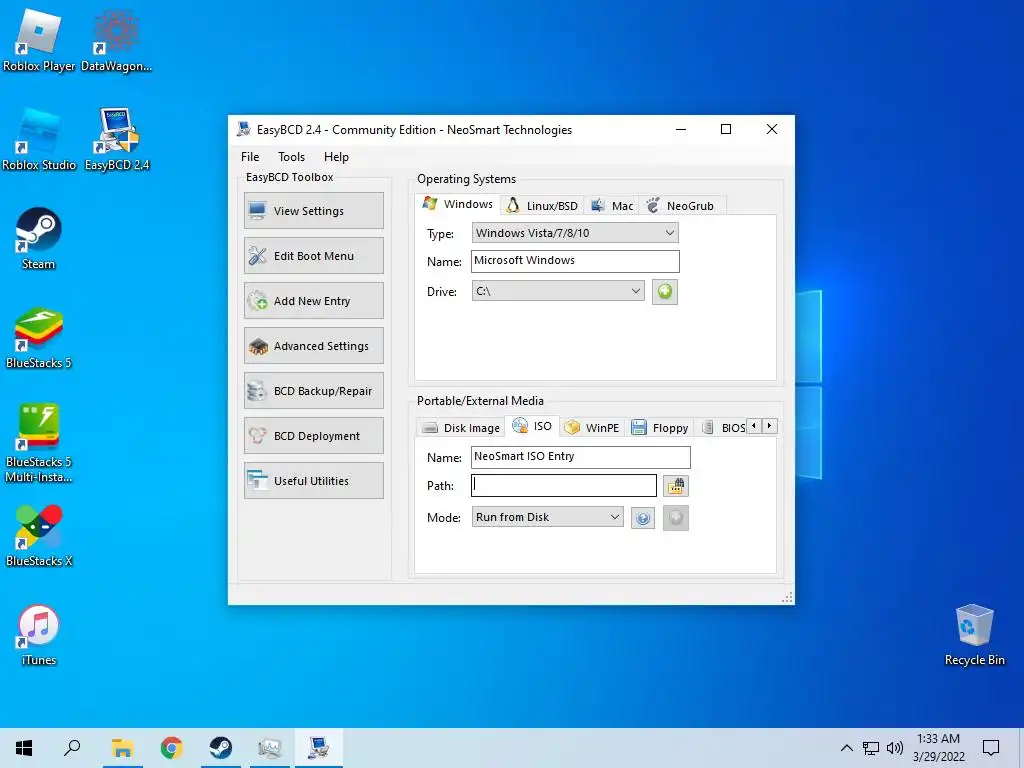Viewport: 1024px width, 768px height.
Task: Switch to Steam in the taskbar
Action: click(x=221, y=748)
